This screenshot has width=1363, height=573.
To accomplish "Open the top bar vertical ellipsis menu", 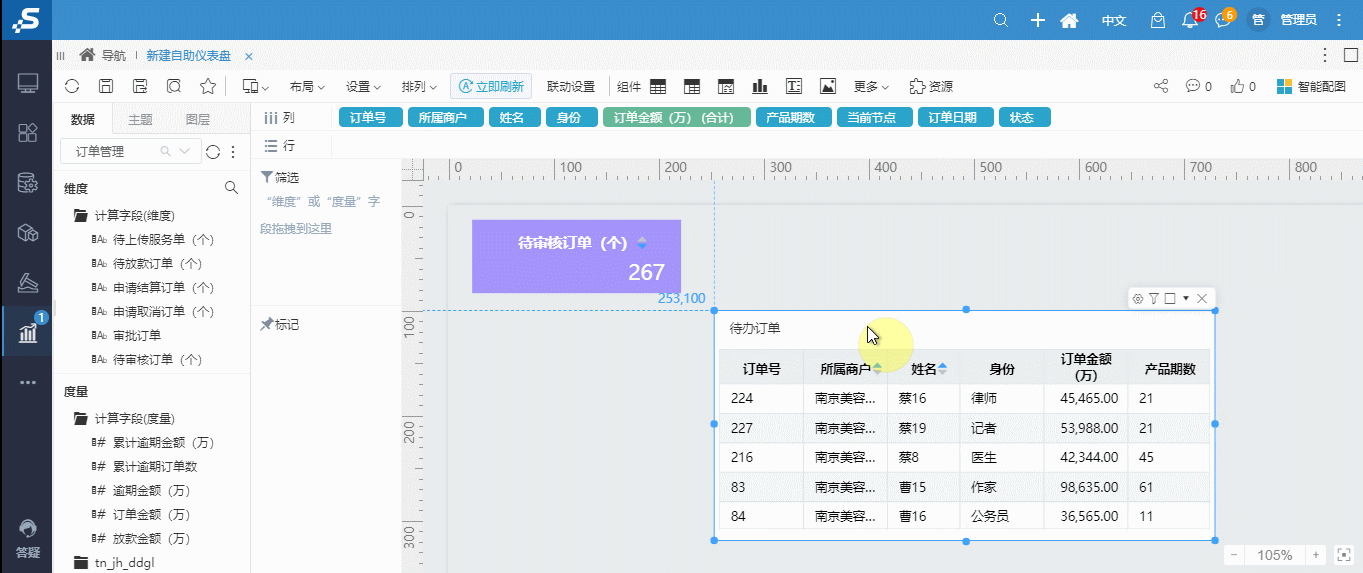I will coord(1340,20).
